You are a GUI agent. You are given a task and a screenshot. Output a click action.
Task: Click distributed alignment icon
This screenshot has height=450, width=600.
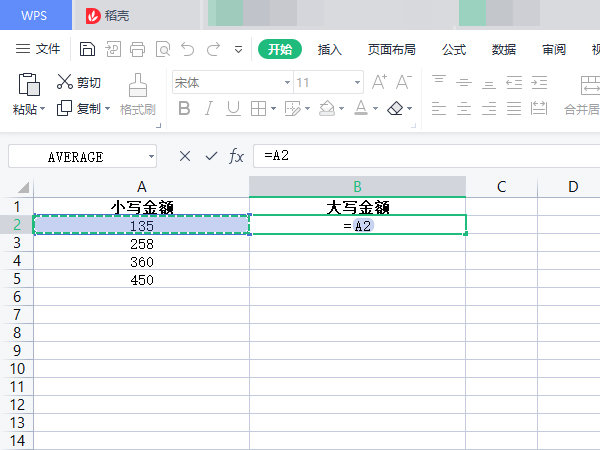coord(539,109)
